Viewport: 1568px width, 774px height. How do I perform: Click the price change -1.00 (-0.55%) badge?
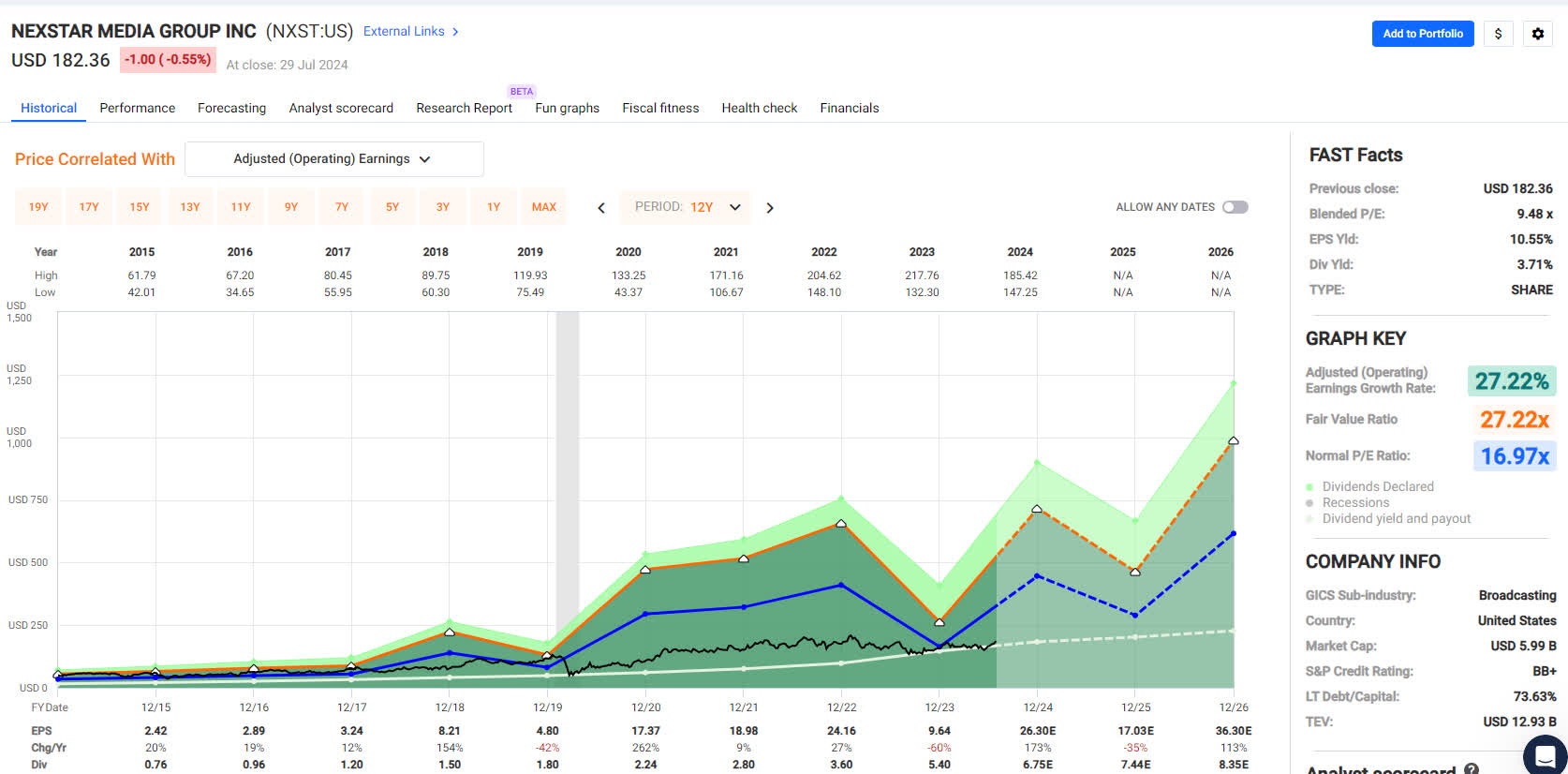pos(169,60)
